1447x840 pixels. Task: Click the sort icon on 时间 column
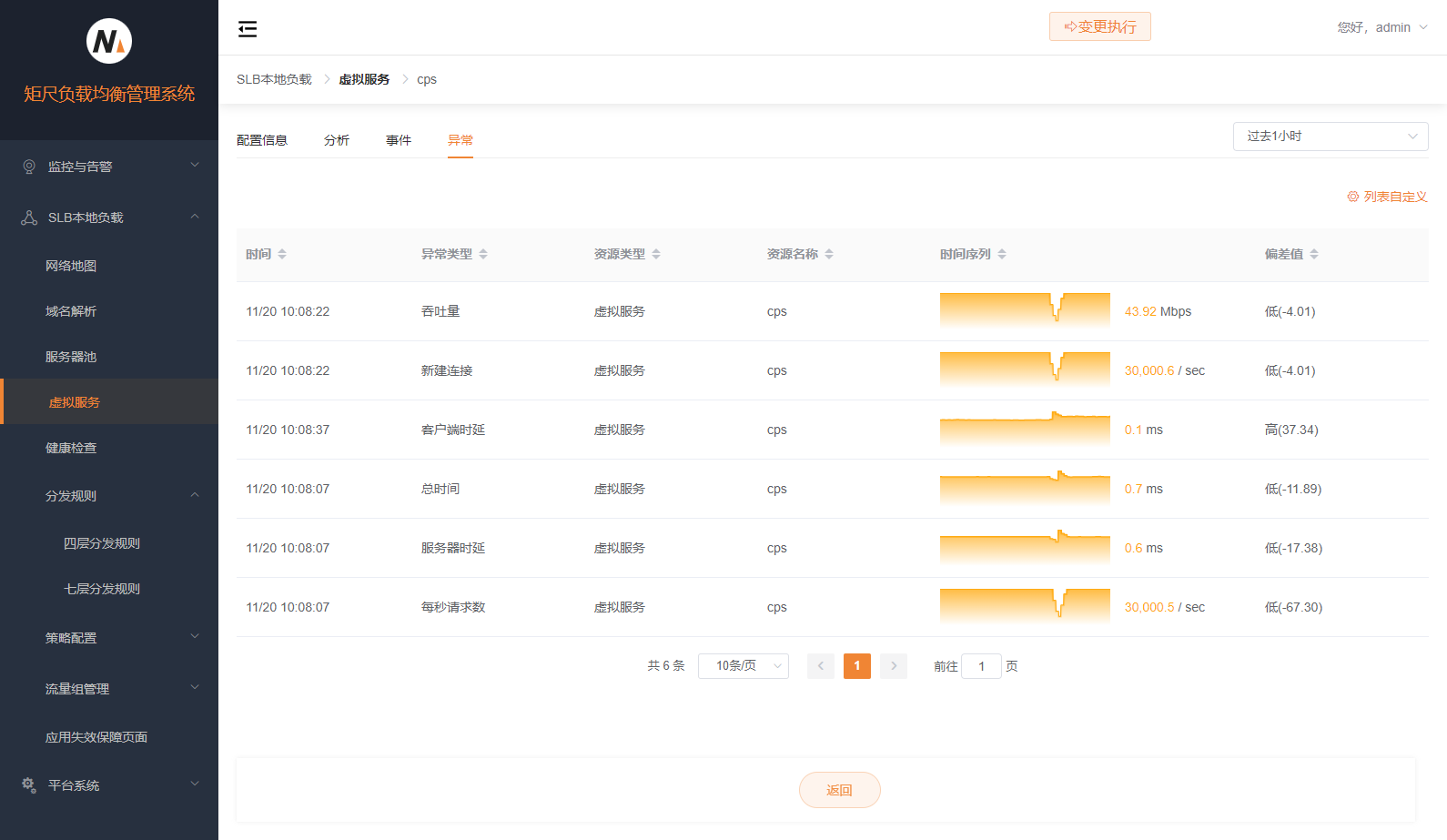point(282,254)
